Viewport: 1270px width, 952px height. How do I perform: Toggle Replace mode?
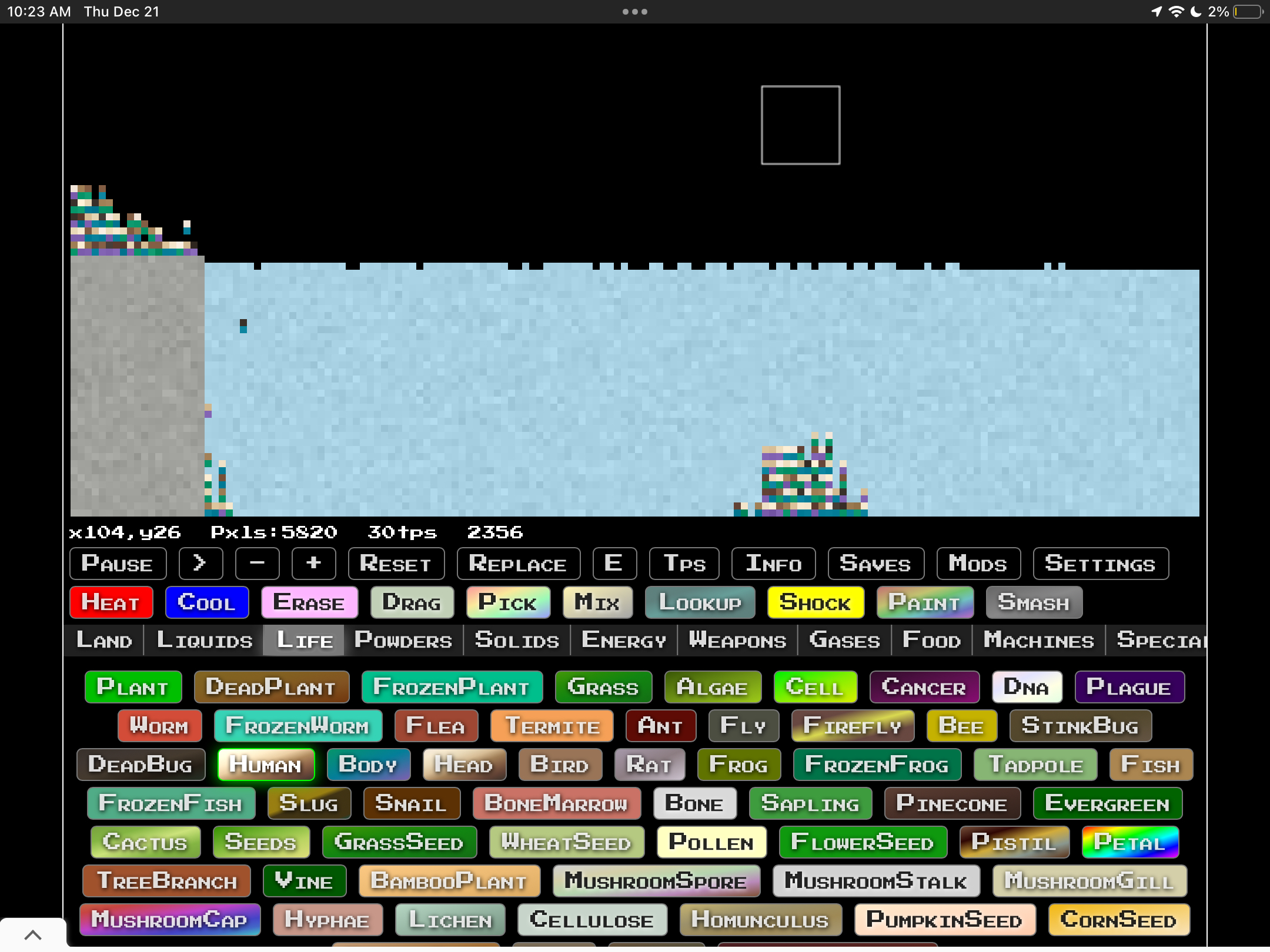(x=518, y=564)
